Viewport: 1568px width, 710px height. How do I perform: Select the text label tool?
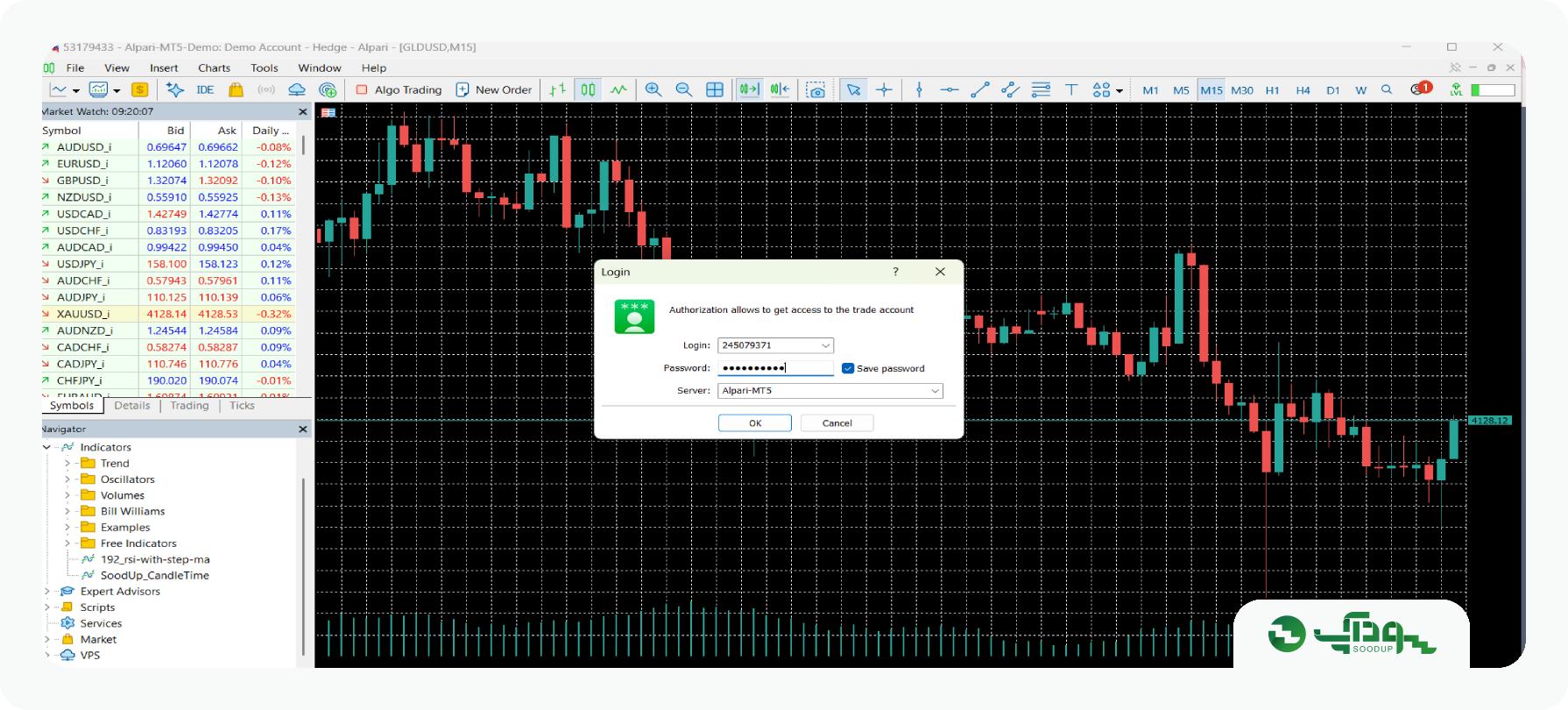(x=1071, y=89)
